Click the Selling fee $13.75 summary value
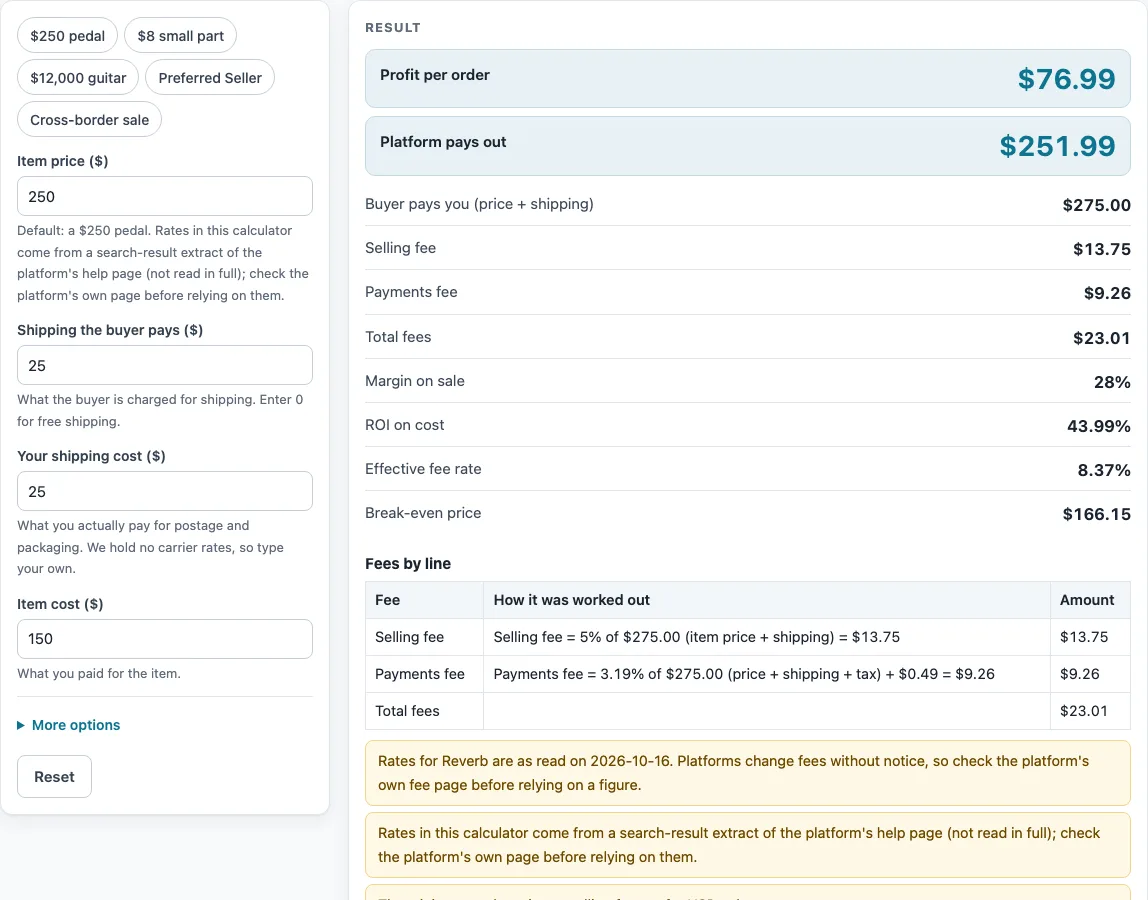The width and height of the screenshot is (1148, 900). pyautogui.click(x=1101, y=249)
